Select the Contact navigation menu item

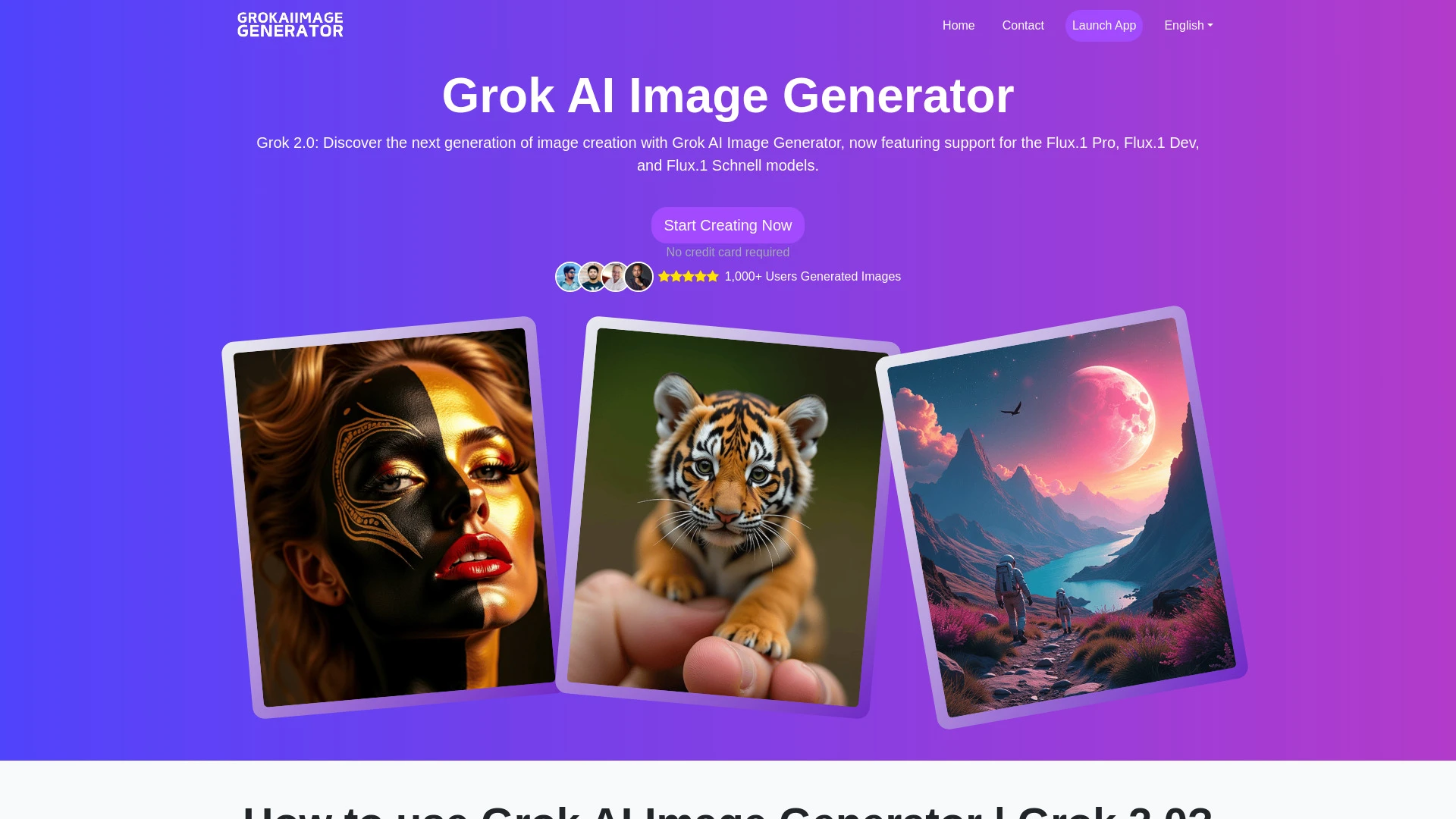[x=1022, y=25]
